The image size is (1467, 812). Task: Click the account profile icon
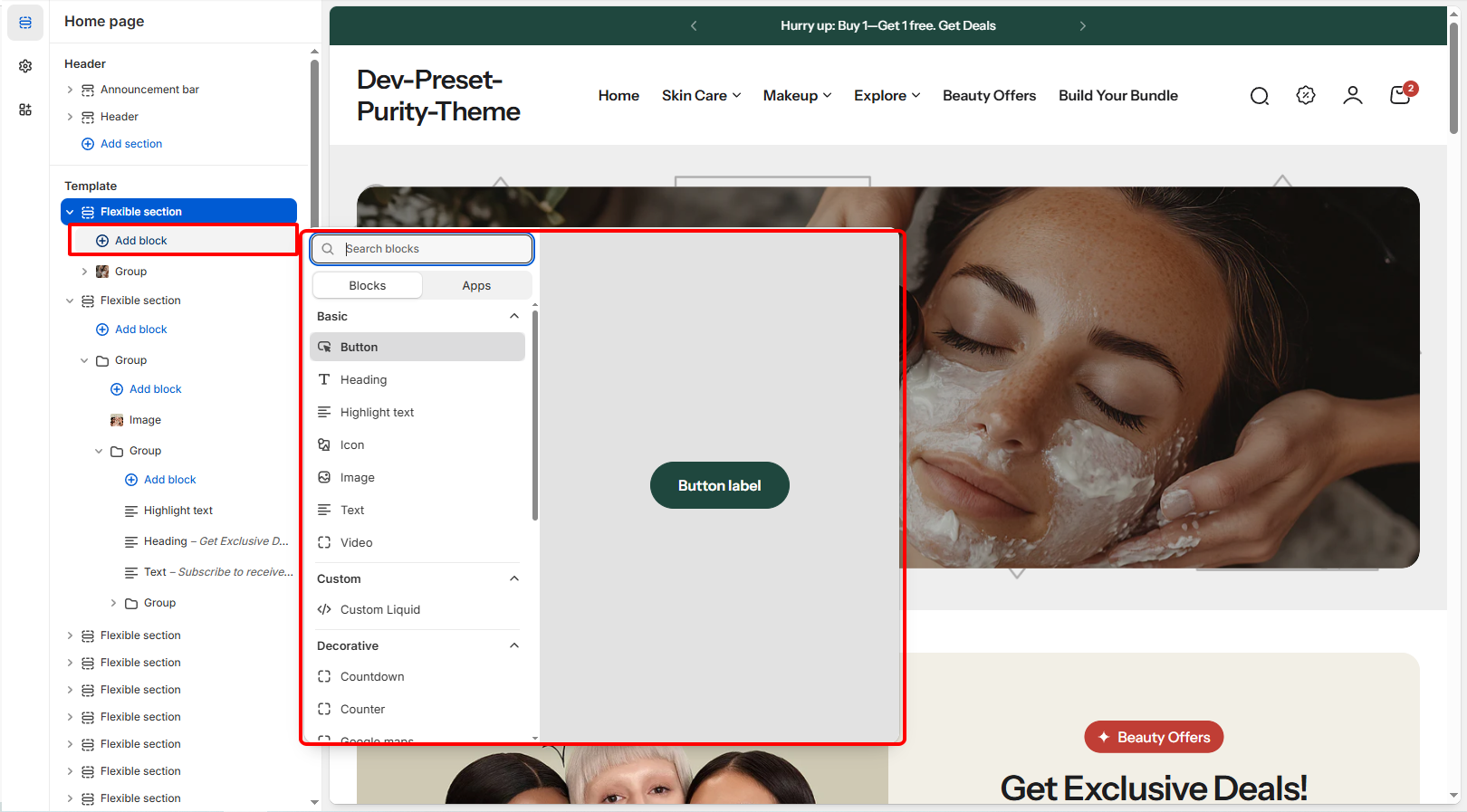[x=1352, y=96]
